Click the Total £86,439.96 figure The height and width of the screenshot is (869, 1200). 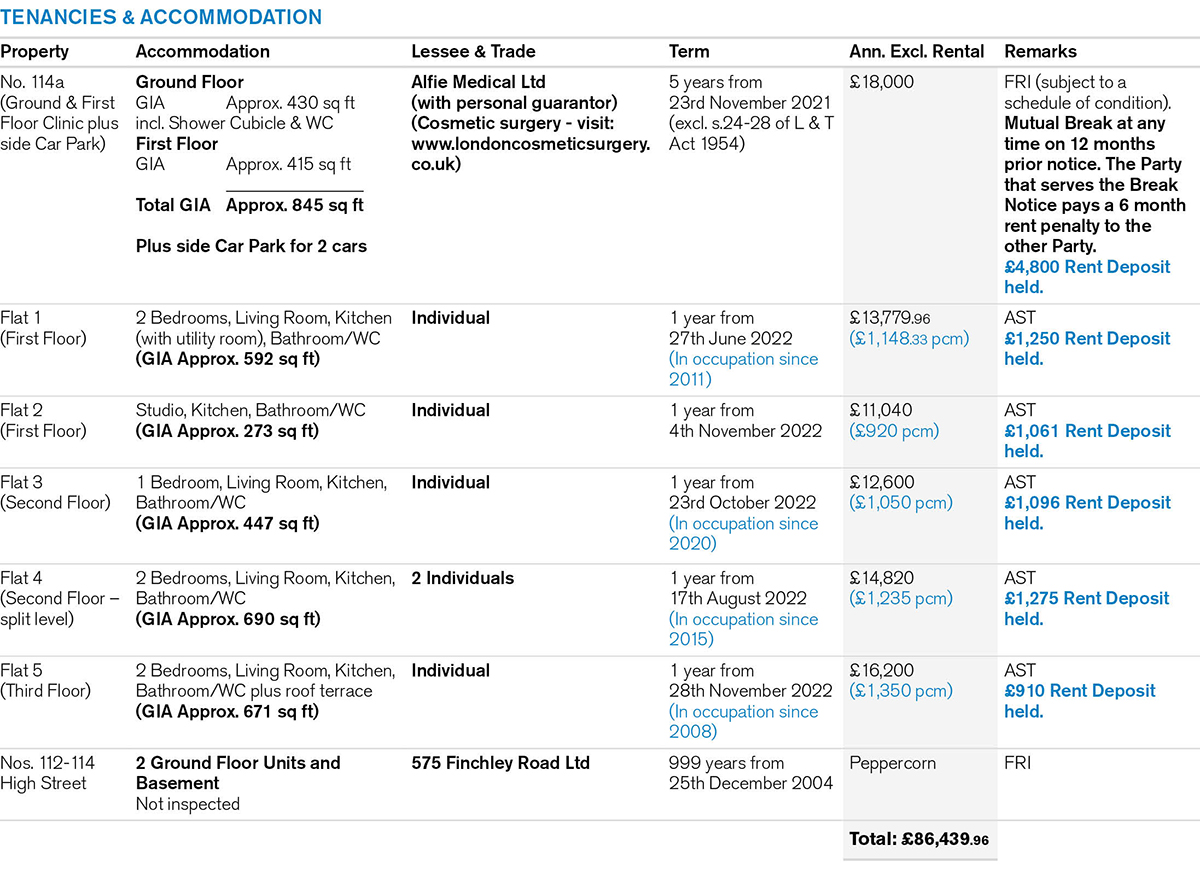(x=918, y=840)
